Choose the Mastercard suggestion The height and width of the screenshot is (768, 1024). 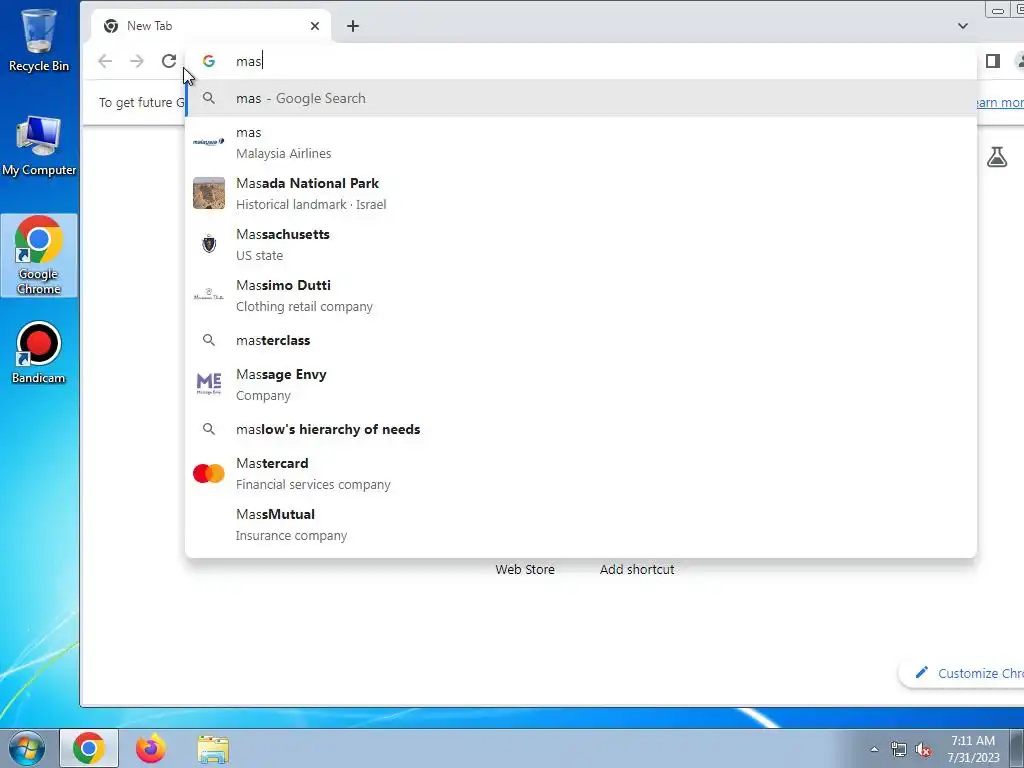tap(581, 473)
